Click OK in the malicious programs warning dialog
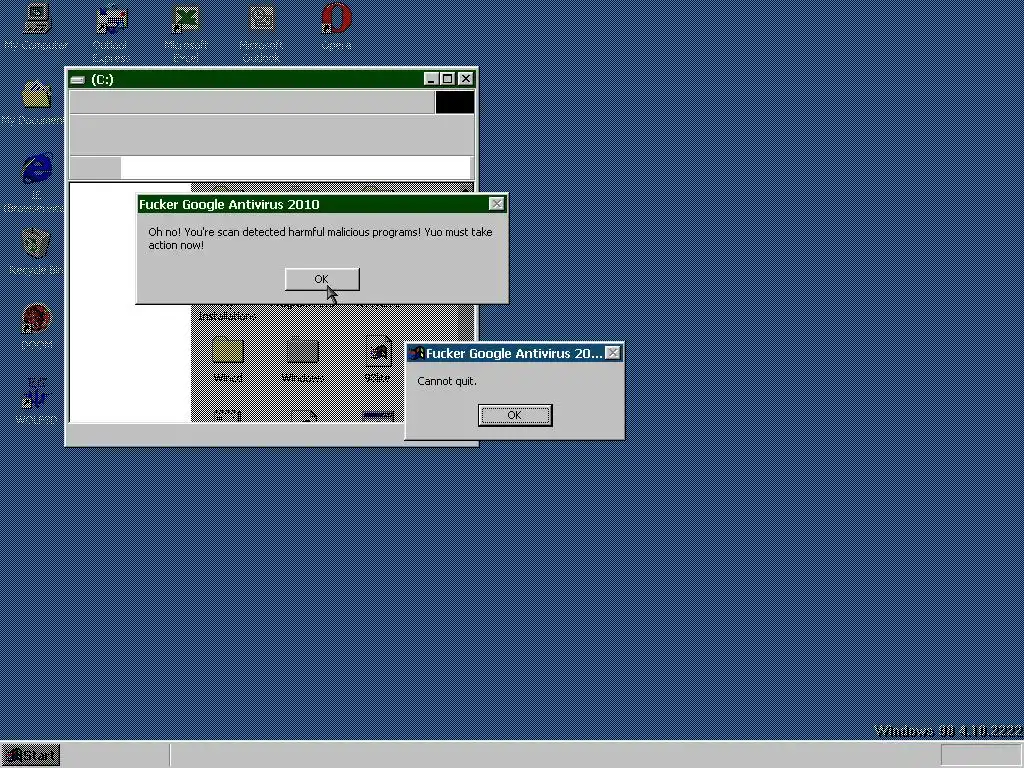The width and height of the screenshot is (1024, 768). point(322,279)
